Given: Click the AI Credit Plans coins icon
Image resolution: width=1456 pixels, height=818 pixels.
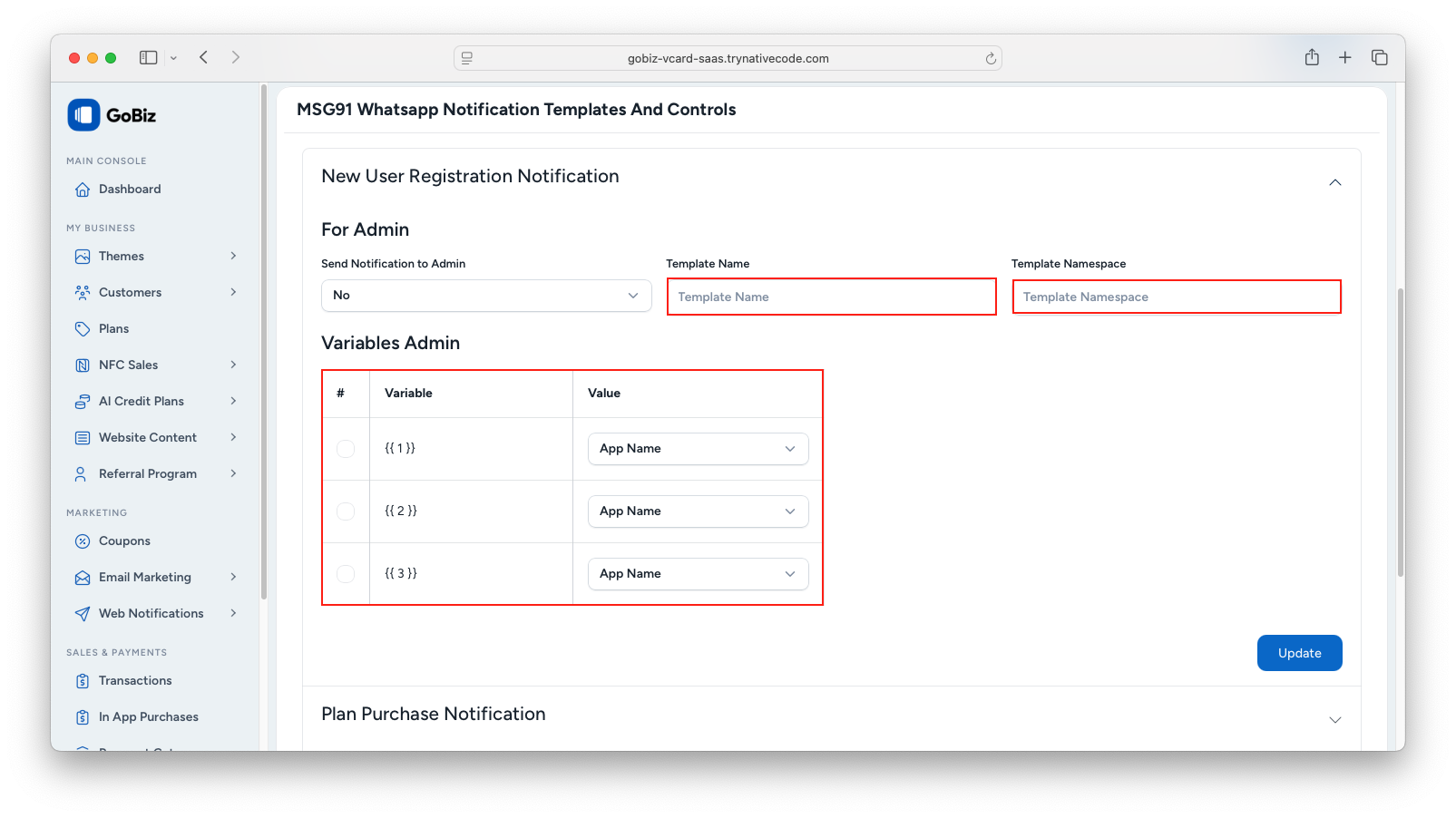Looking at the screenshot, I should click(x=83, y=402).
